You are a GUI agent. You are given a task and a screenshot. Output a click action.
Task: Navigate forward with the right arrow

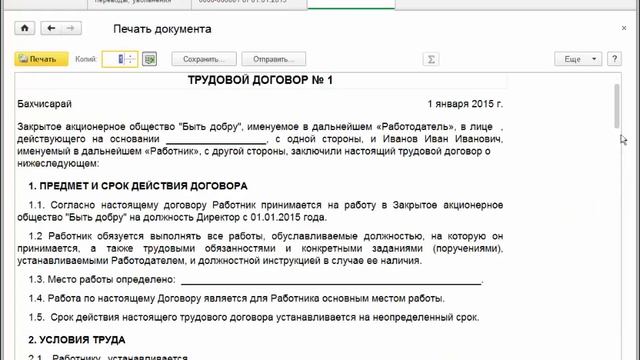point(71,28)
